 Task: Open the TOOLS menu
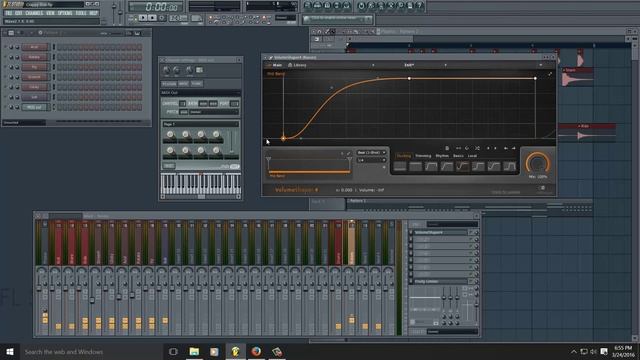[81, 13]
